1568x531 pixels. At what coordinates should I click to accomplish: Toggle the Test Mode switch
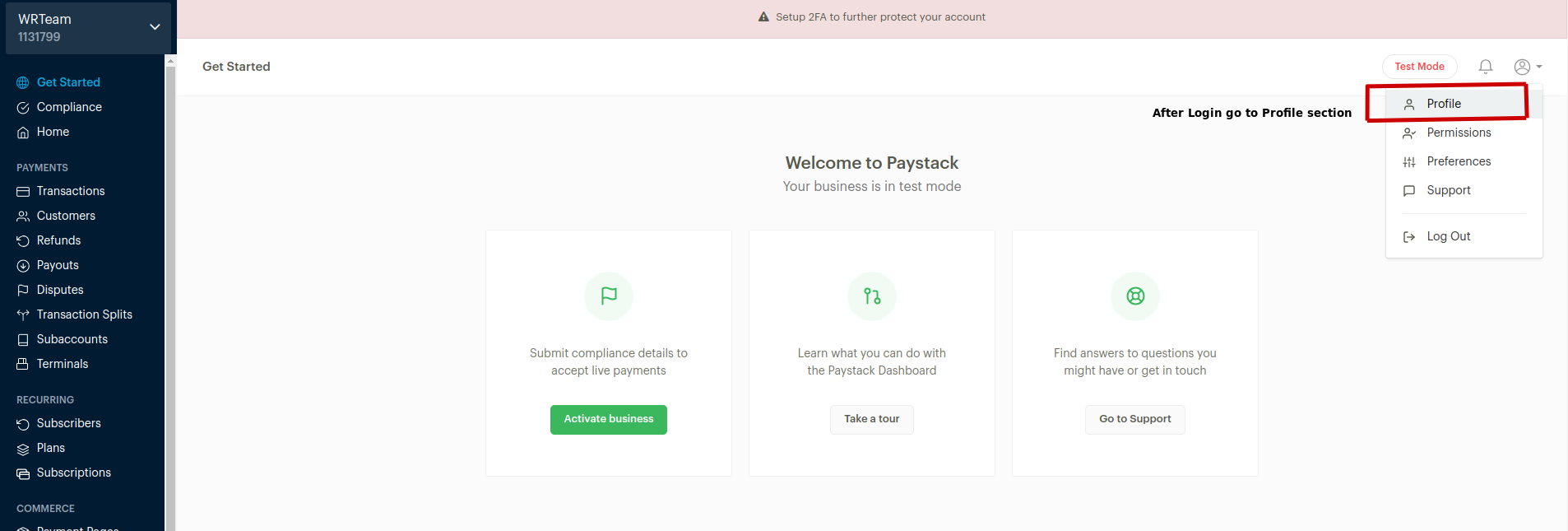click(x=1419, y=67)
